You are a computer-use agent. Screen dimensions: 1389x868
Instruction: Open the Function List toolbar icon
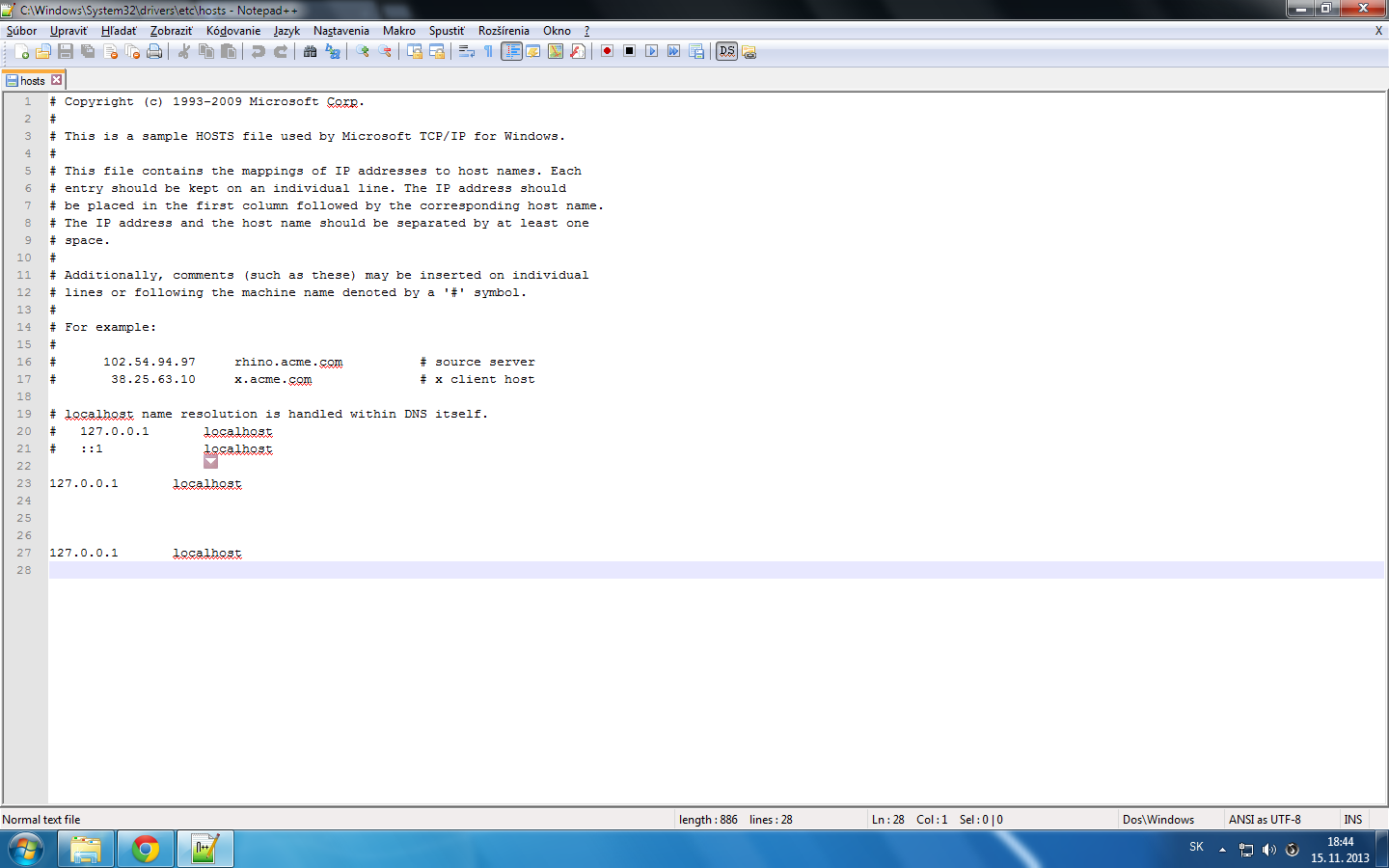click(x=578, y=51)
